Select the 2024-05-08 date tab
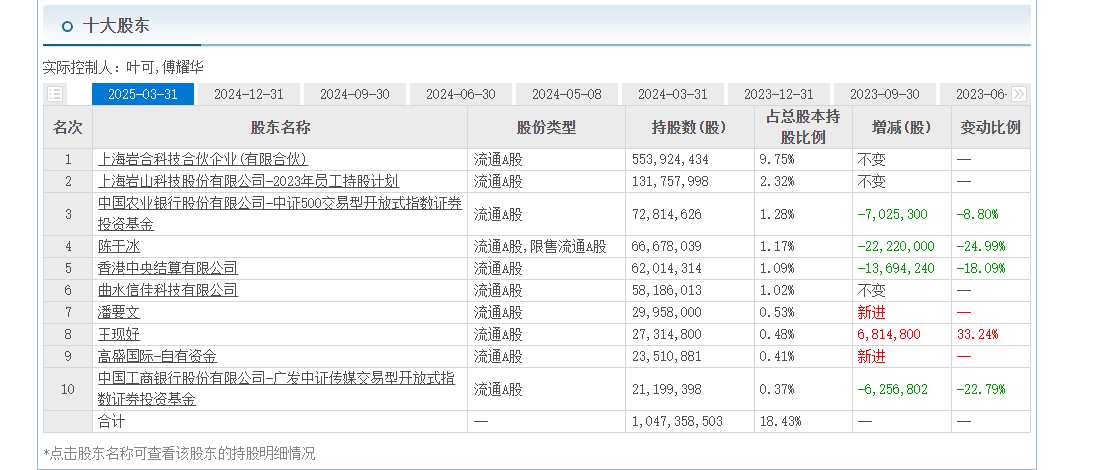The height and width of the screenshot is (470, 1104). (567, 94)
